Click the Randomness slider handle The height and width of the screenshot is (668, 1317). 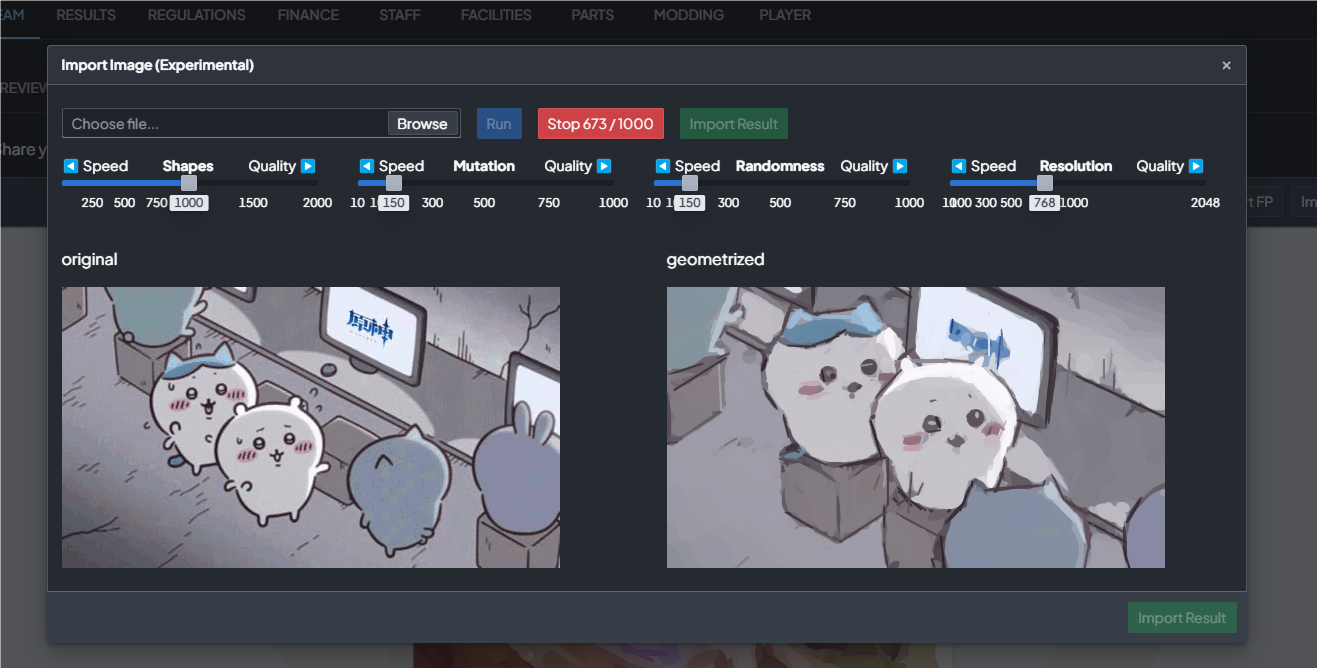click(690, 183)
